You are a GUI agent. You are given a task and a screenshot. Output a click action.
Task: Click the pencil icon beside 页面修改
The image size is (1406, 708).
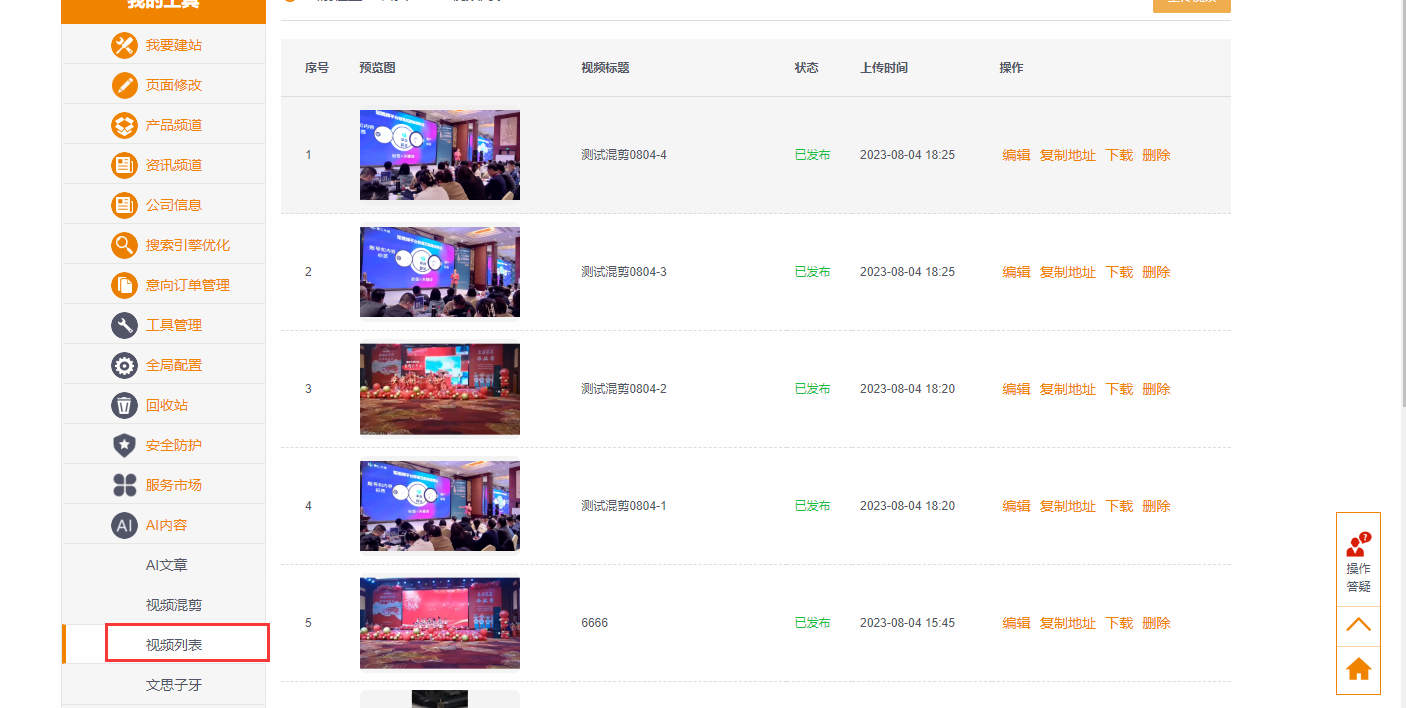click(124, 85)
